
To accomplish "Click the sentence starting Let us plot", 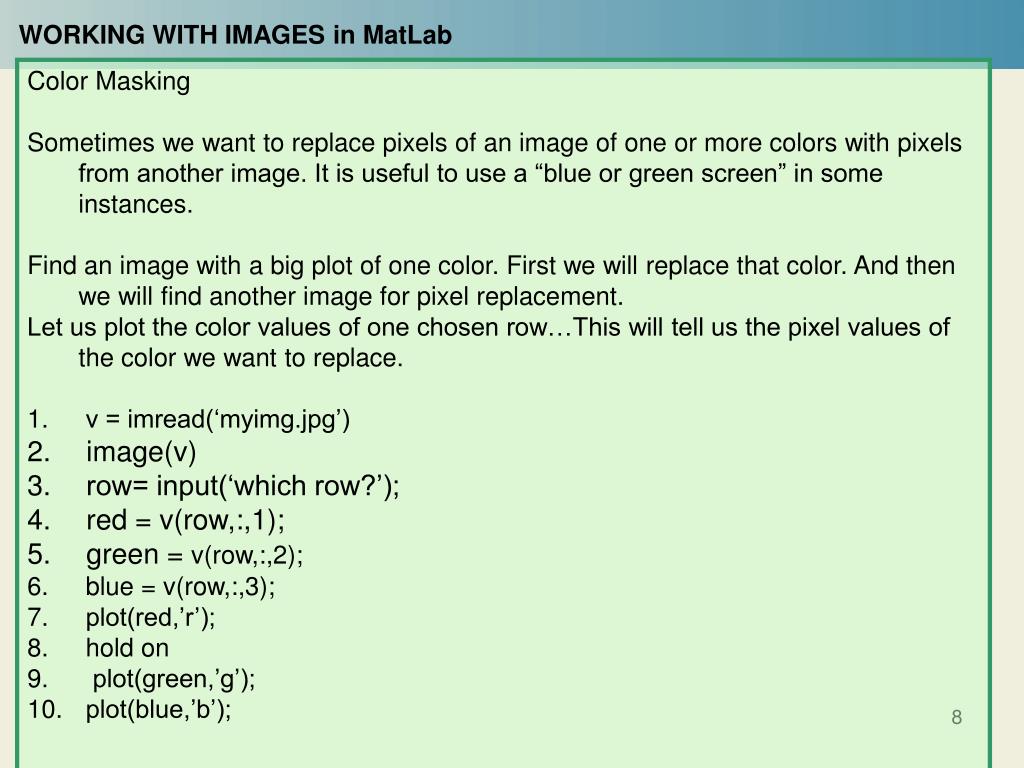I will (488, 342).
